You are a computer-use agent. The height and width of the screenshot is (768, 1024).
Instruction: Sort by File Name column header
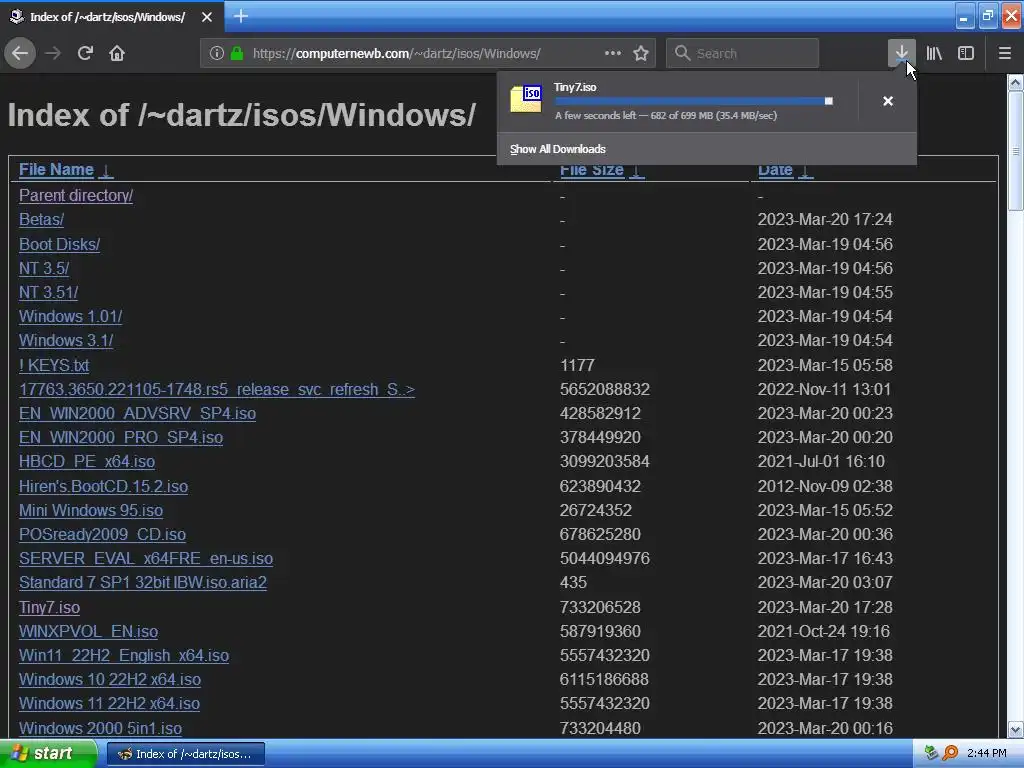tap(56, 170)
